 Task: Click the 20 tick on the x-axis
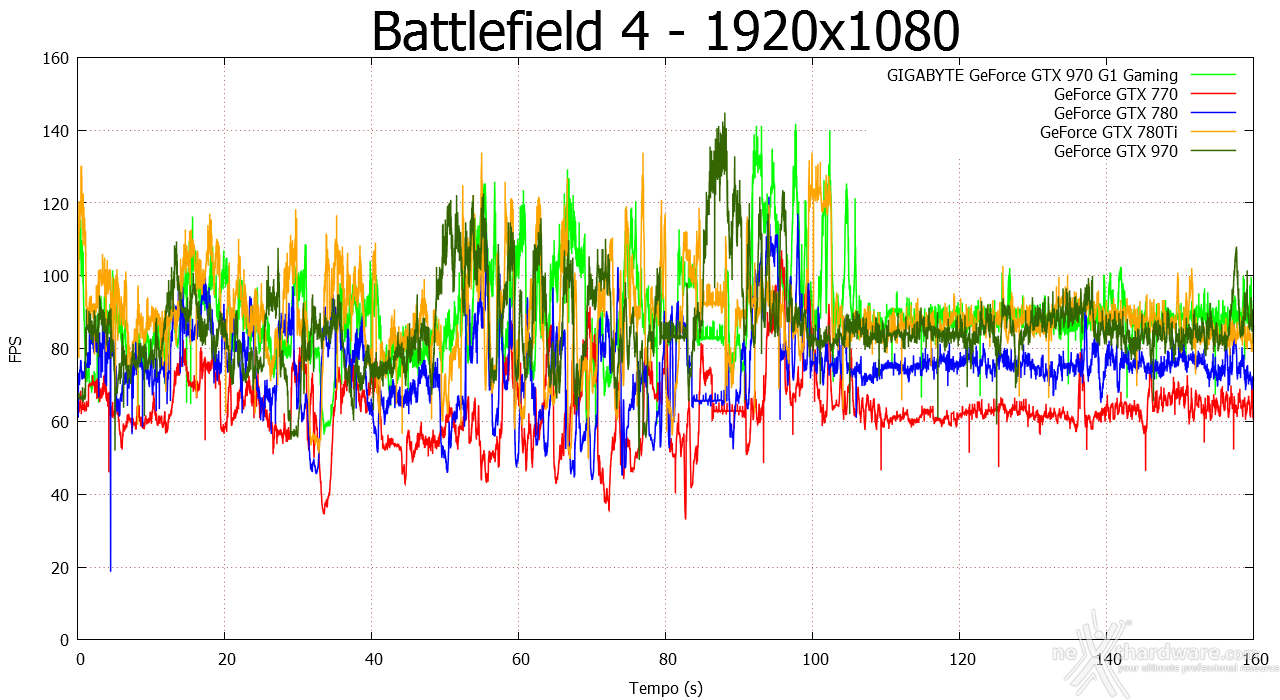225,660
